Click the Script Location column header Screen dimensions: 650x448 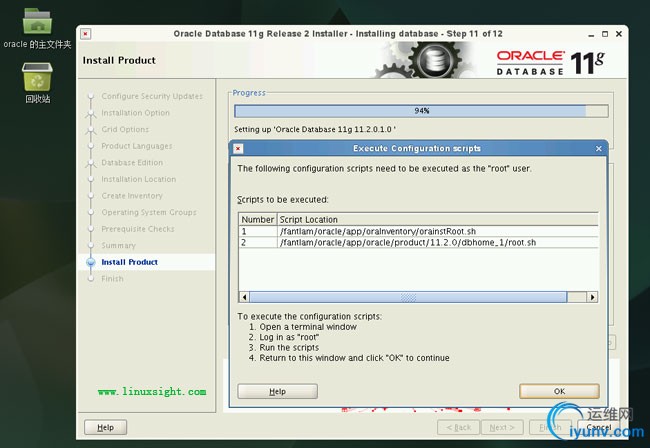coord(438,220)
